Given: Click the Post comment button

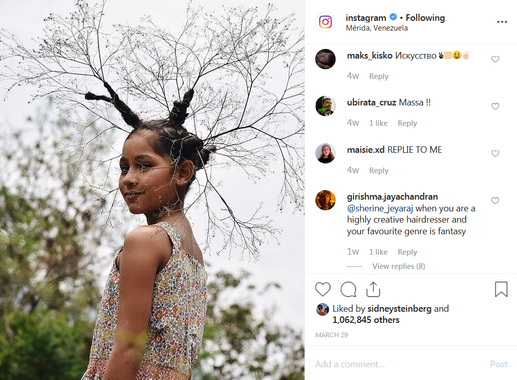Looking at the screenshot, I should pos(499,364).
